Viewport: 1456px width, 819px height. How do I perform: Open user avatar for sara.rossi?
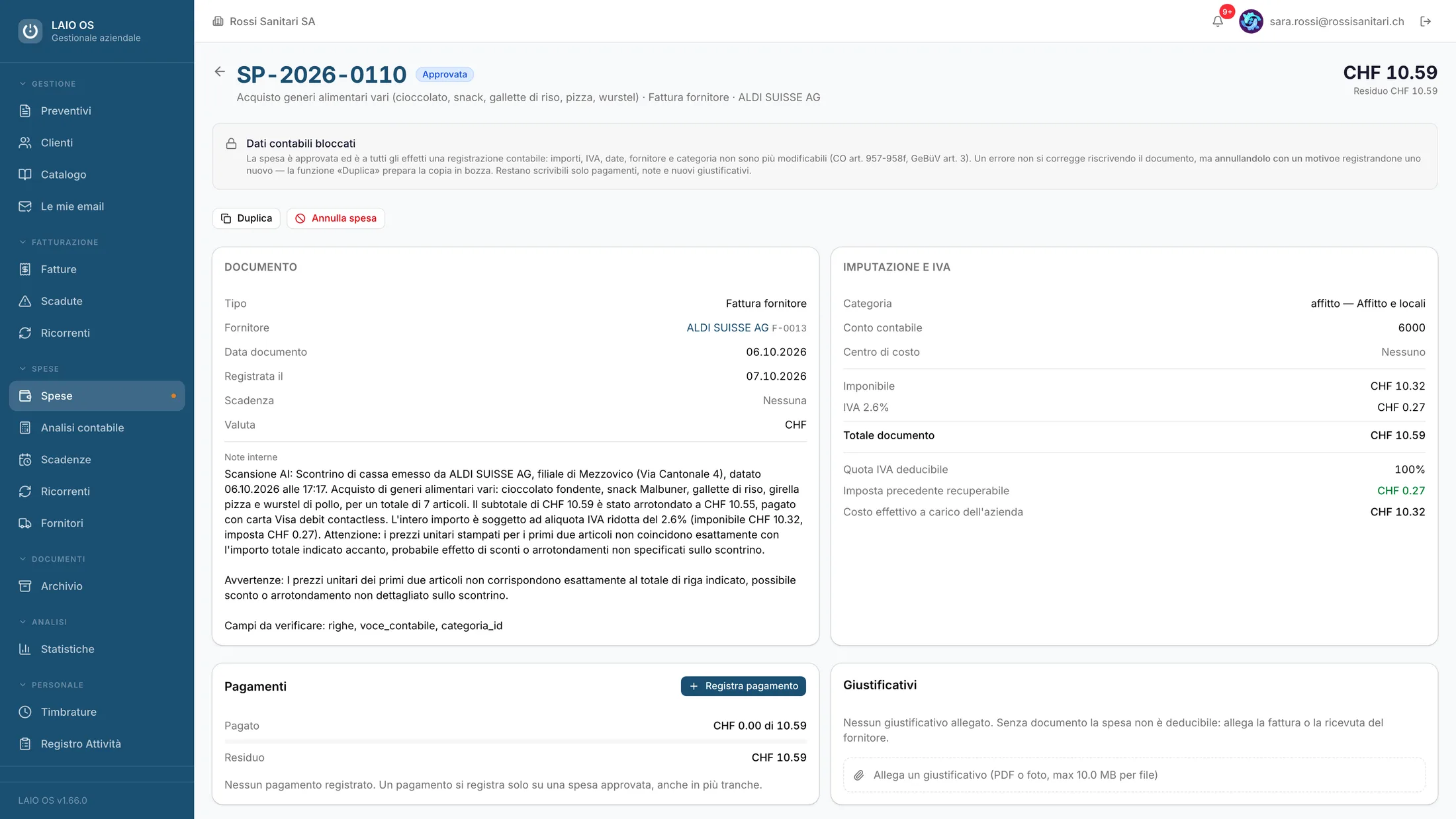pos(1251,21)
